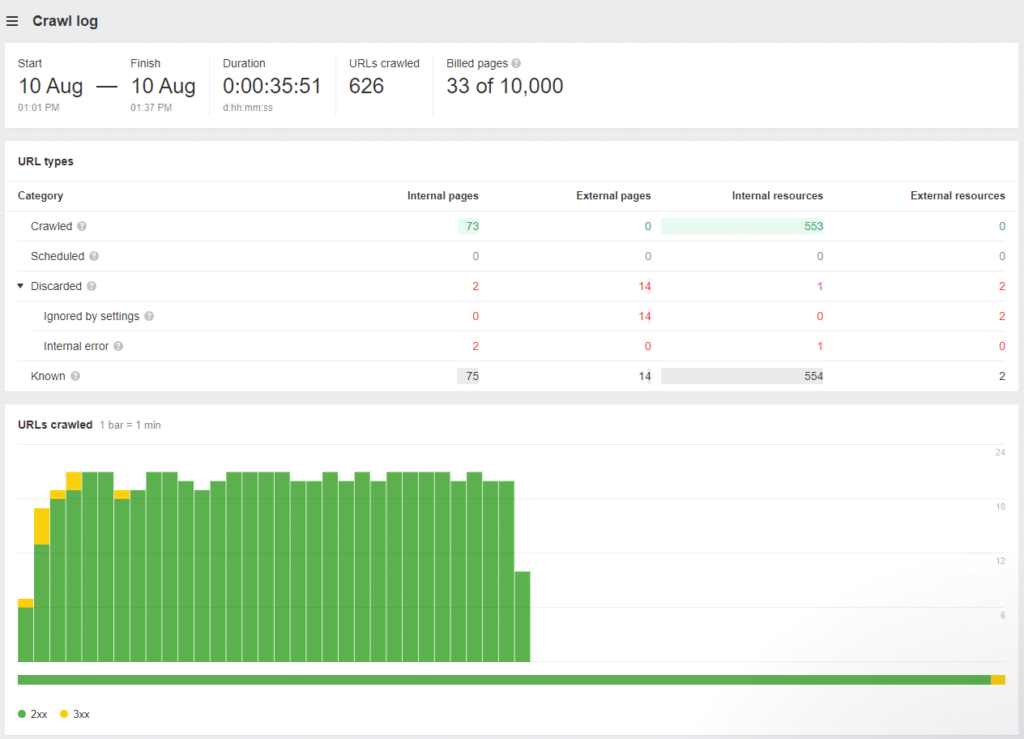
Task: Click help icon next to Billed pages
Action: pyautogui.click(x=516, y=63)
